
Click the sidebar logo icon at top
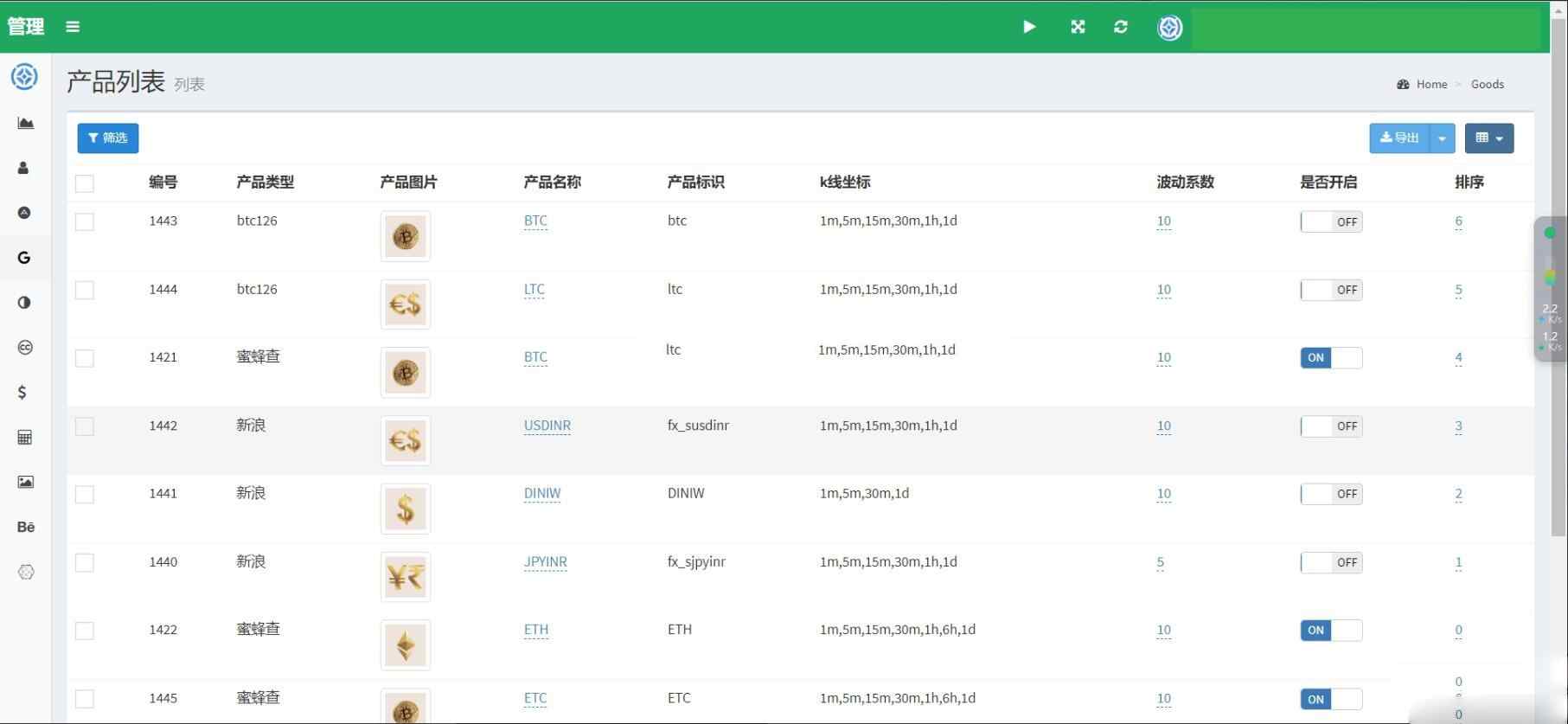pyautogui.click(x=24, y=77)
